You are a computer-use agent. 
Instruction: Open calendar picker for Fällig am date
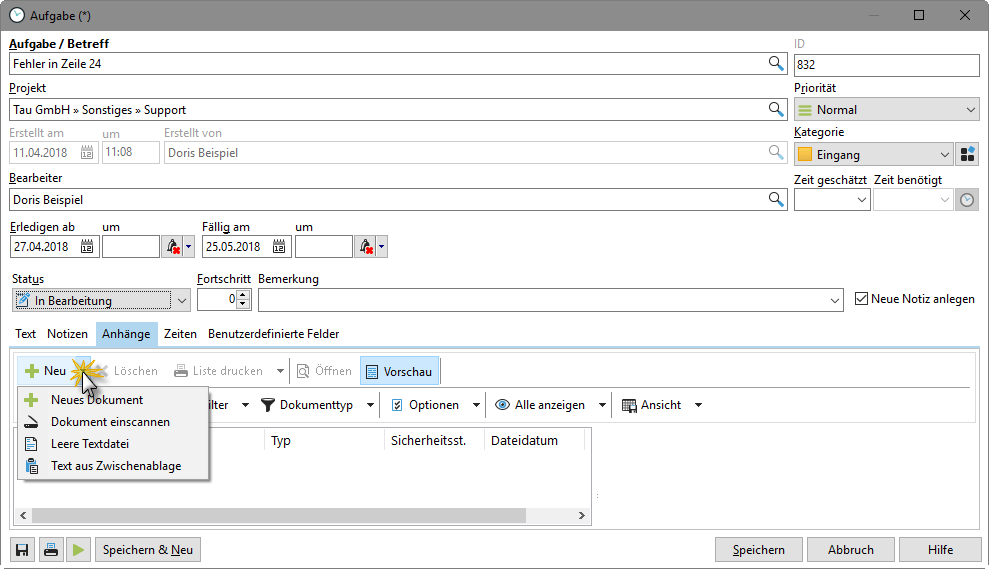click(281, 246)
